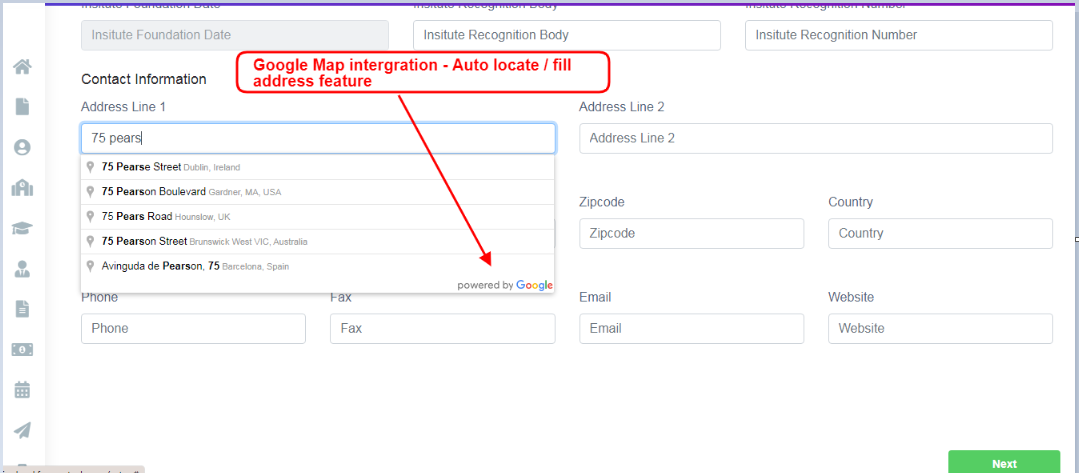1079x473 pixels.
Task: Open the calendar icon in sidebar
Action: [22, 390]
